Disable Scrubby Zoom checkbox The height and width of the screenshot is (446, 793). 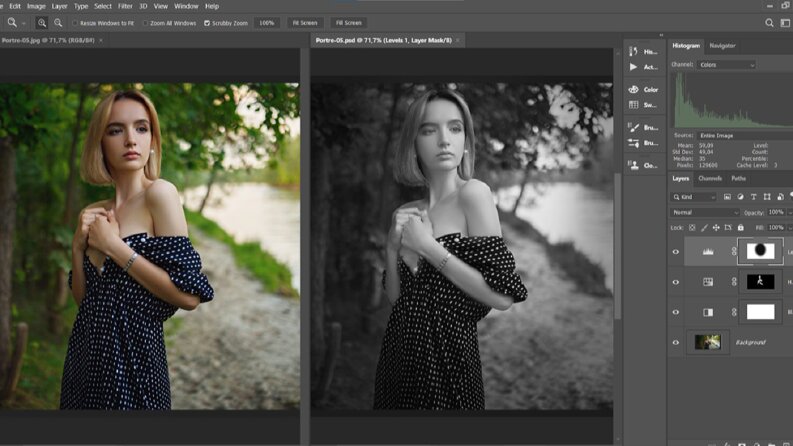pos(207,23)
